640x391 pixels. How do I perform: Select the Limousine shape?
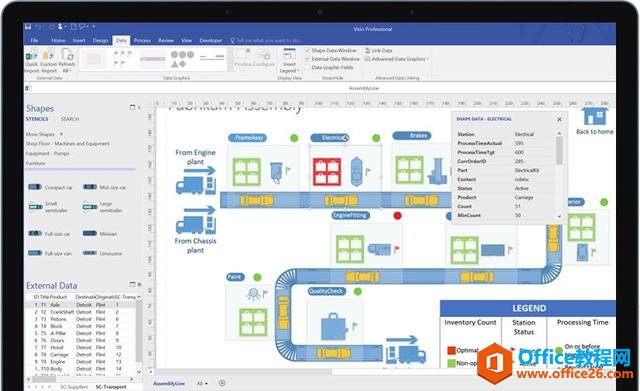pos(102,253)
